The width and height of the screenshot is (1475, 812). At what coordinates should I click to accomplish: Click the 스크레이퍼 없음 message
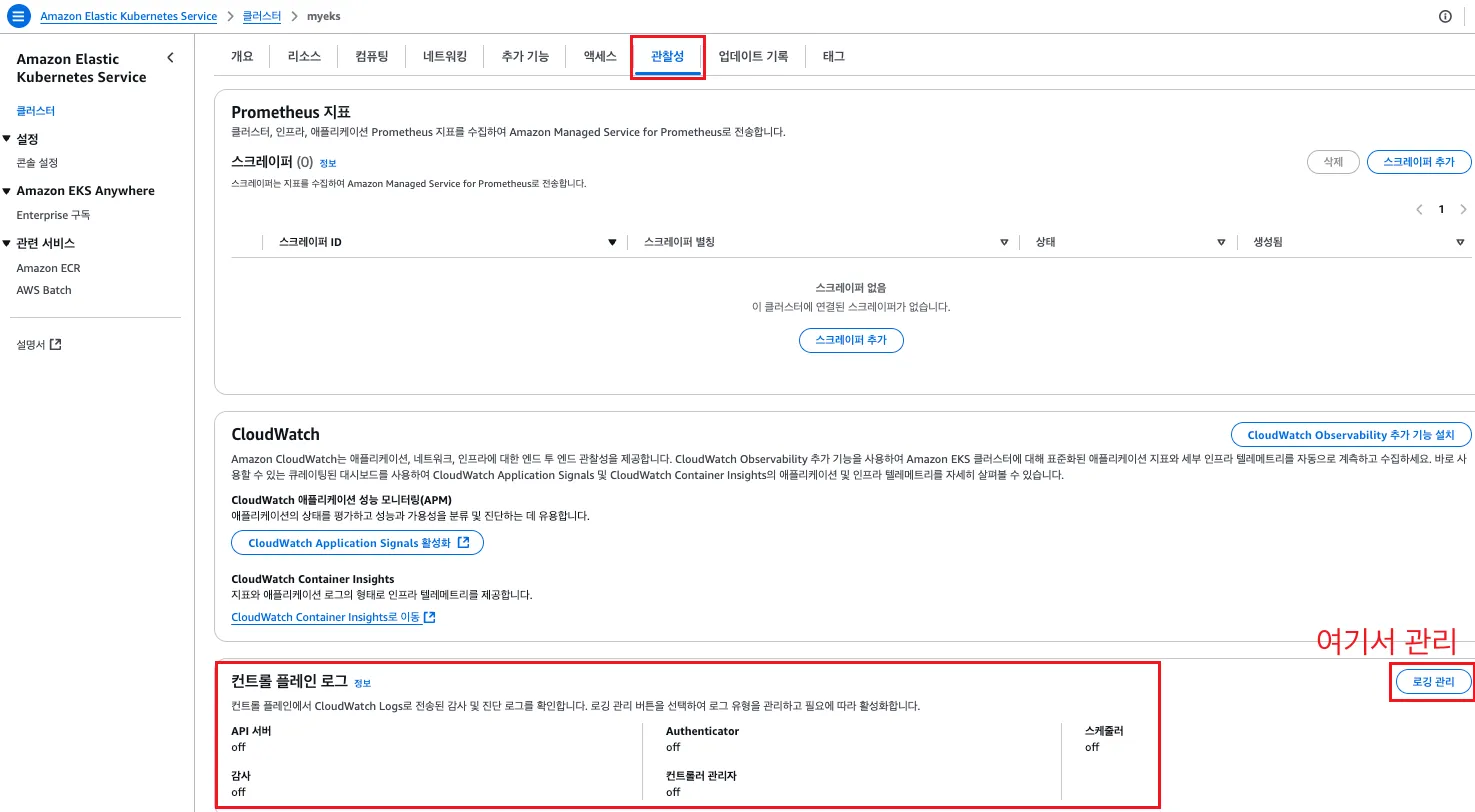point(851,288)
